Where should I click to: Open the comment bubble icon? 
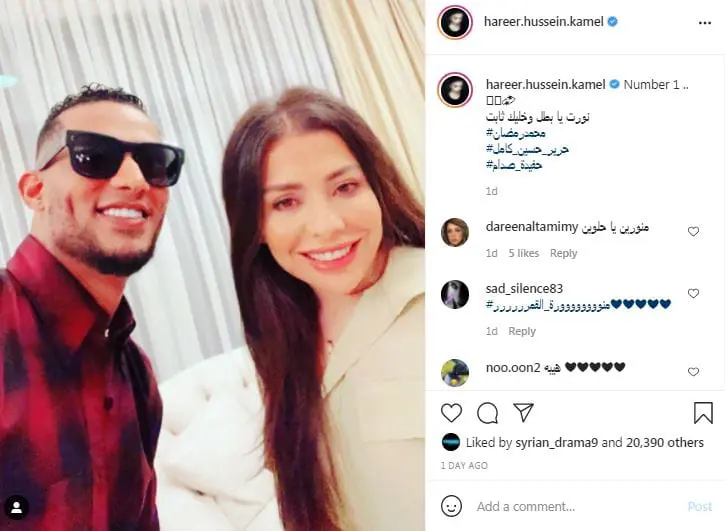point(487,413)
